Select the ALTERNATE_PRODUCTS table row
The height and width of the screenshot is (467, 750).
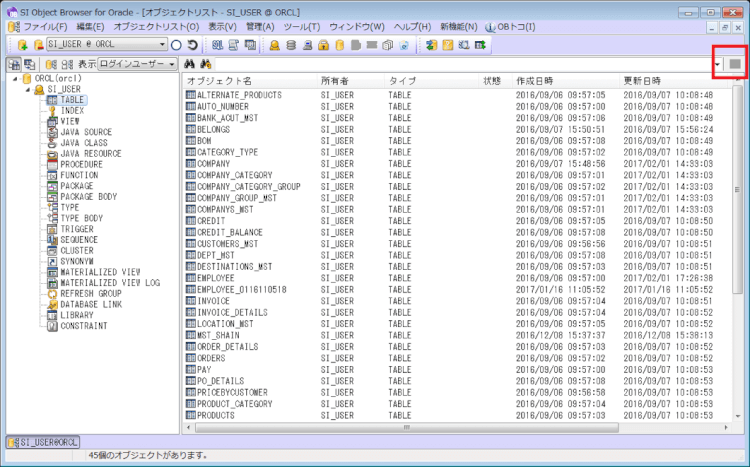click(x=456, y=95)
